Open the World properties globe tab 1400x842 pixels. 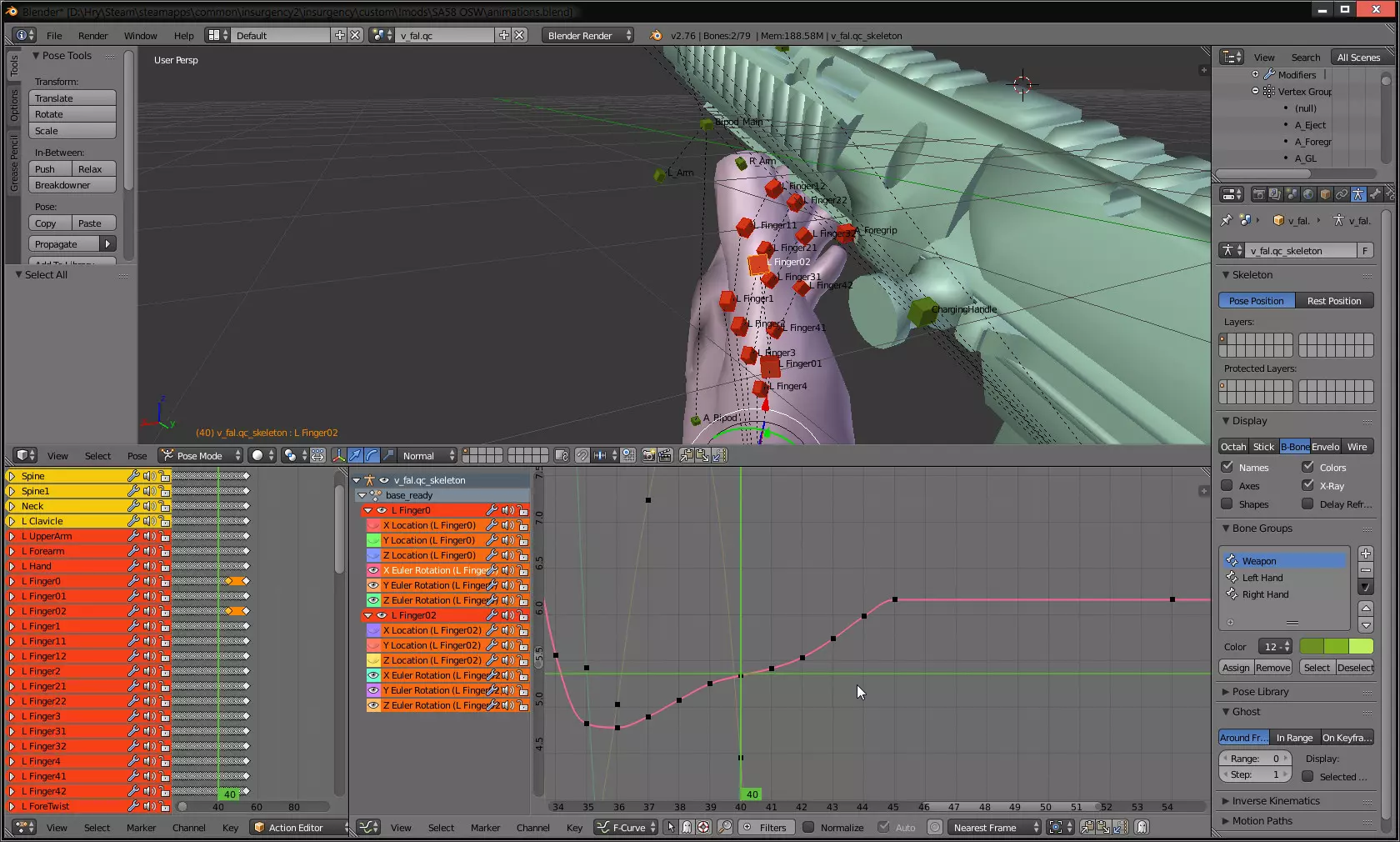click(x=1308, y=194)
